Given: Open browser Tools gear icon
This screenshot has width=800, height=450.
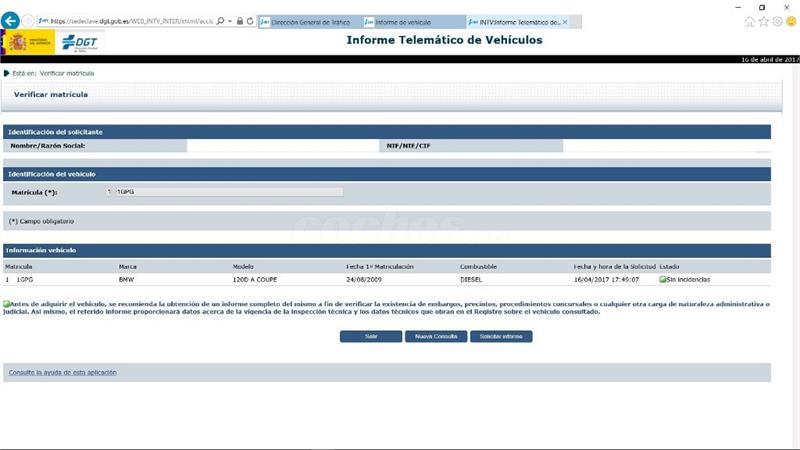Looking at the screenshot, I should click(777, 21).
